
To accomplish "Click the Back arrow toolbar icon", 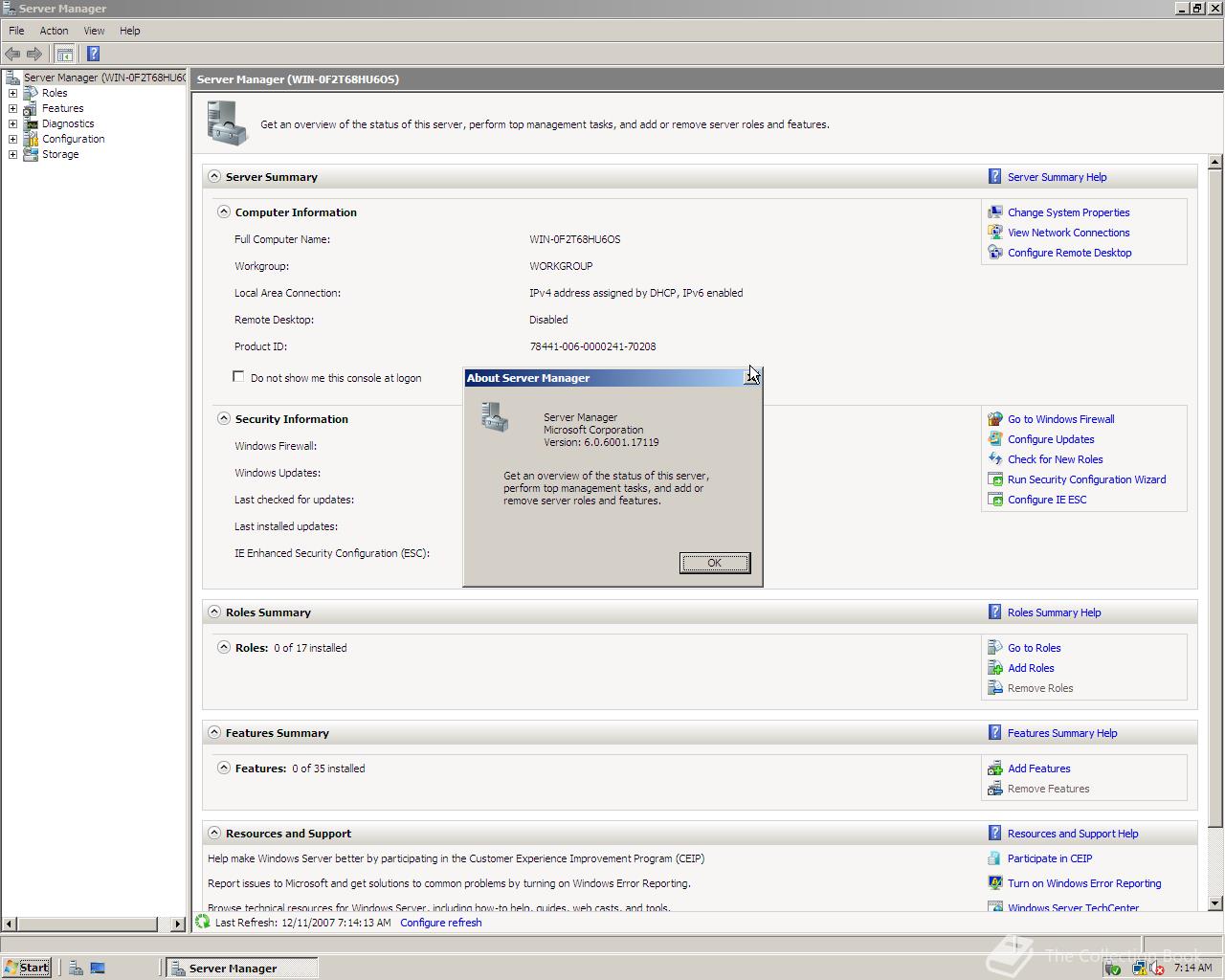I will point(12,54).
